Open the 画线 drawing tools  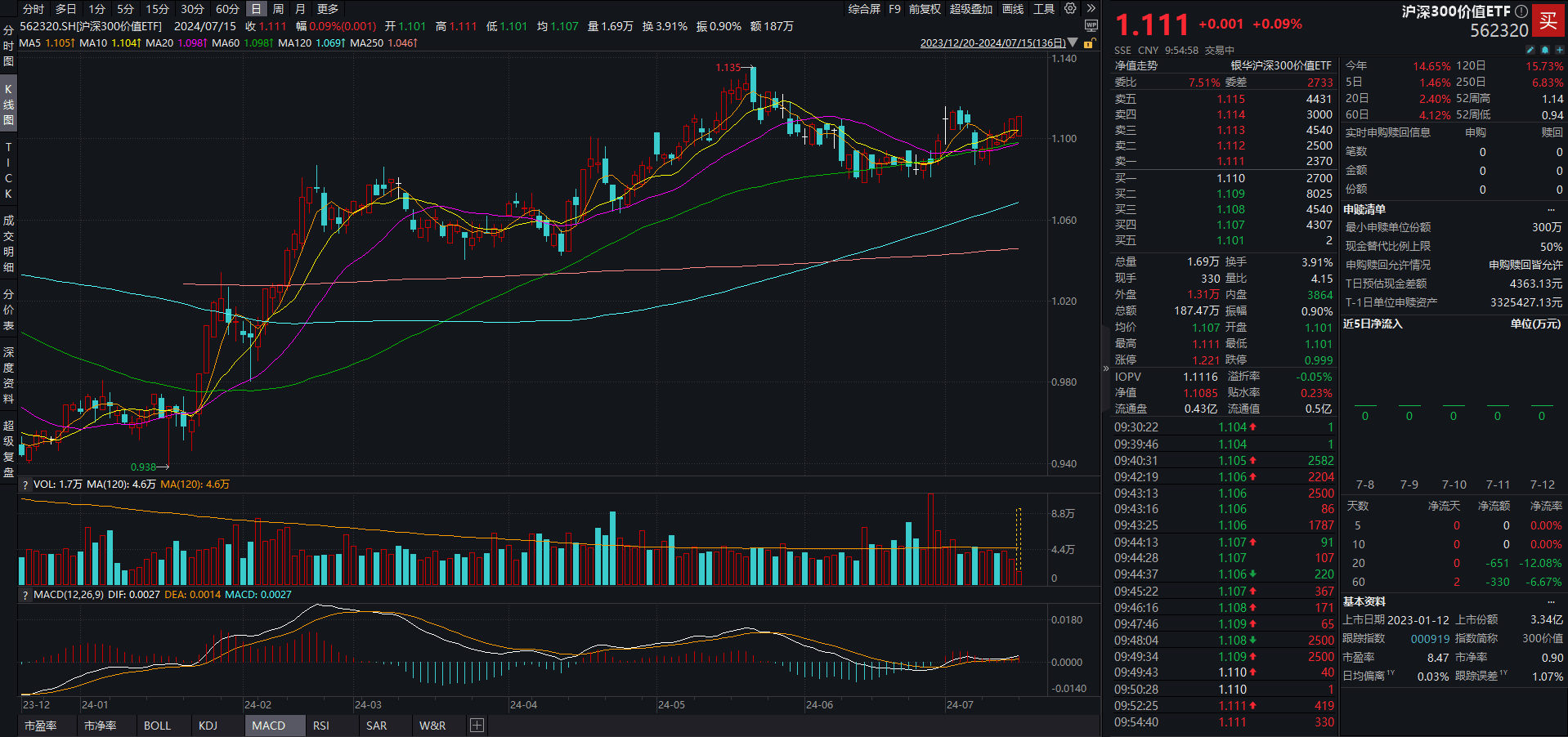click(1012, 9)
